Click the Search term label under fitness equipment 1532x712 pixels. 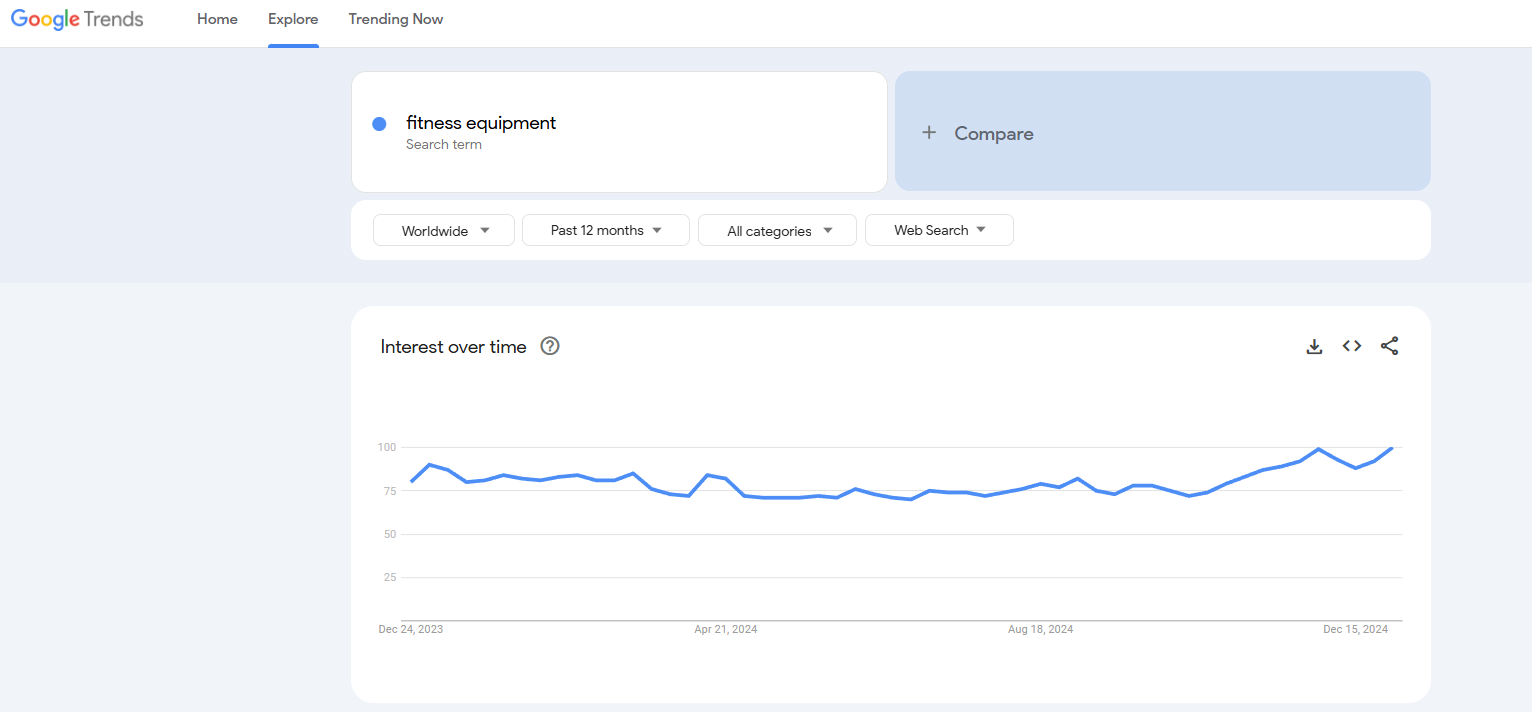[x=444, y=145]
